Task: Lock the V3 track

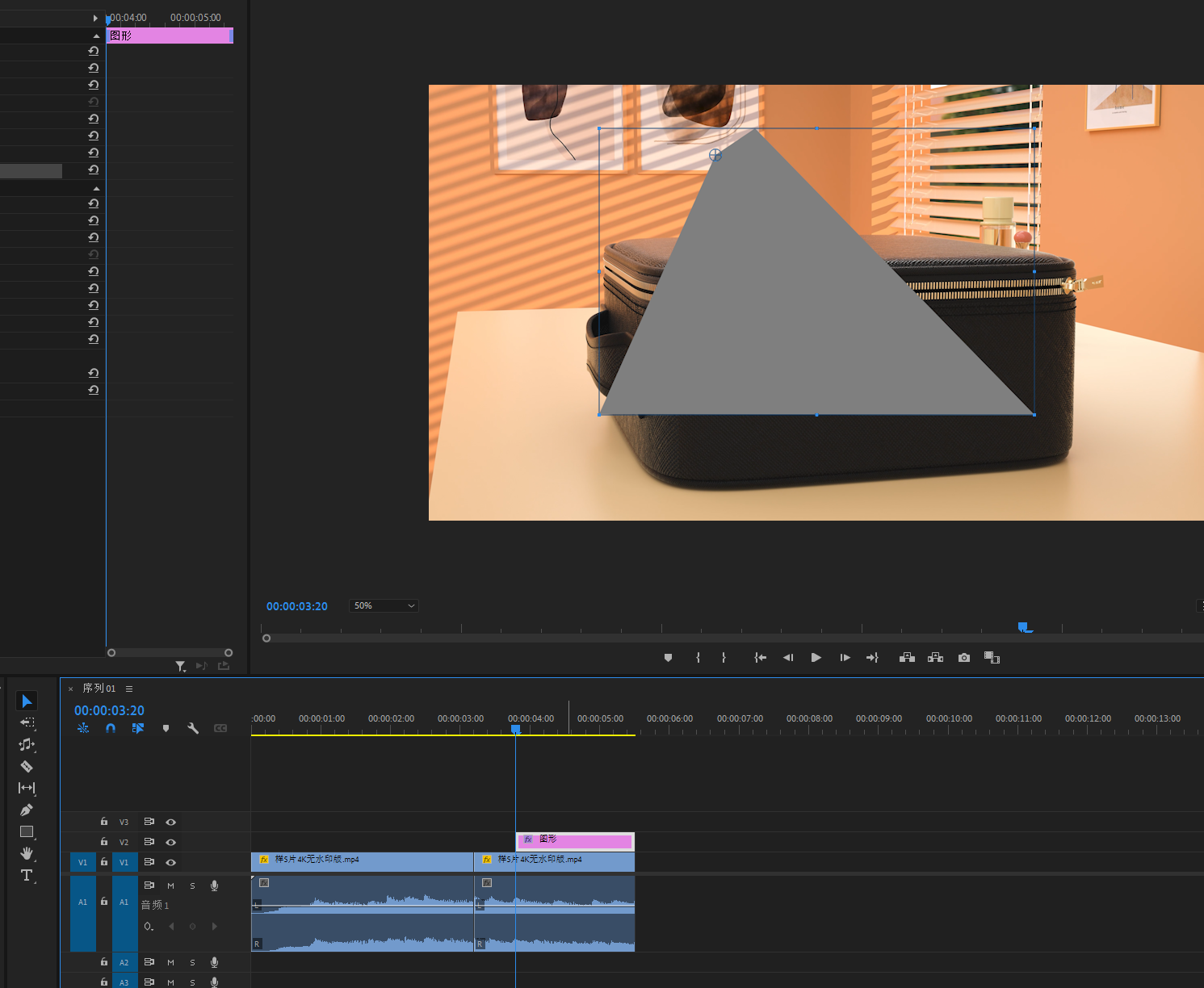Action: coord(104,822)
